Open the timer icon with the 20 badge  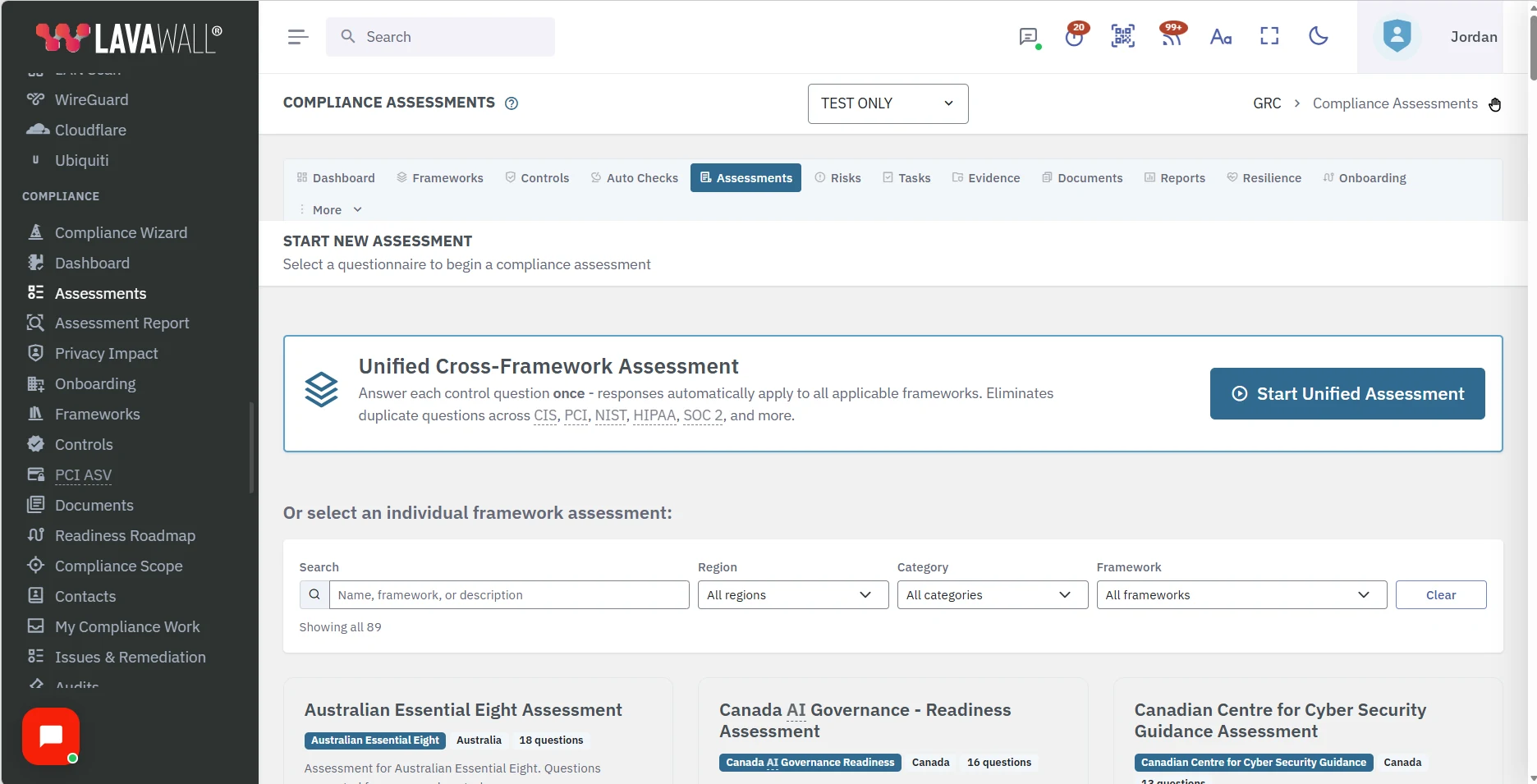(1075, 35)
